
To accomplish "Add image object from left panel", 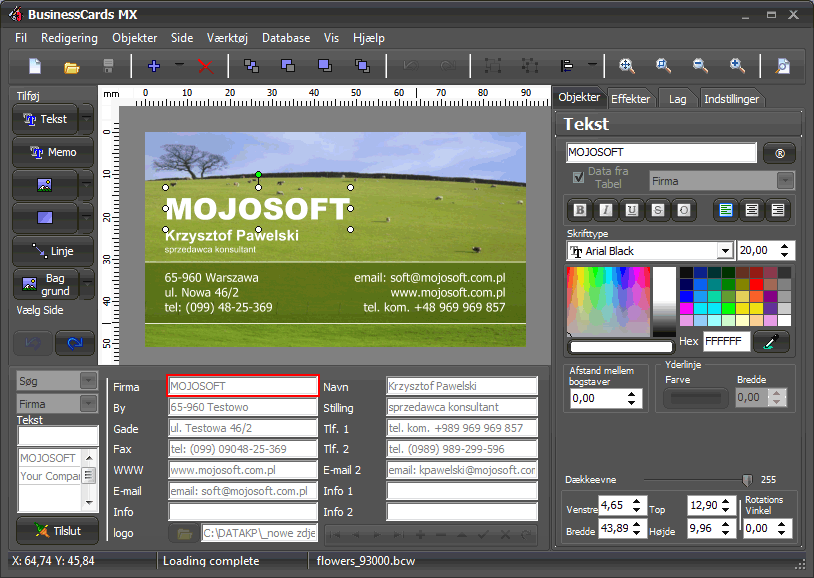I will pyautogui.click(x=45, y=185).
